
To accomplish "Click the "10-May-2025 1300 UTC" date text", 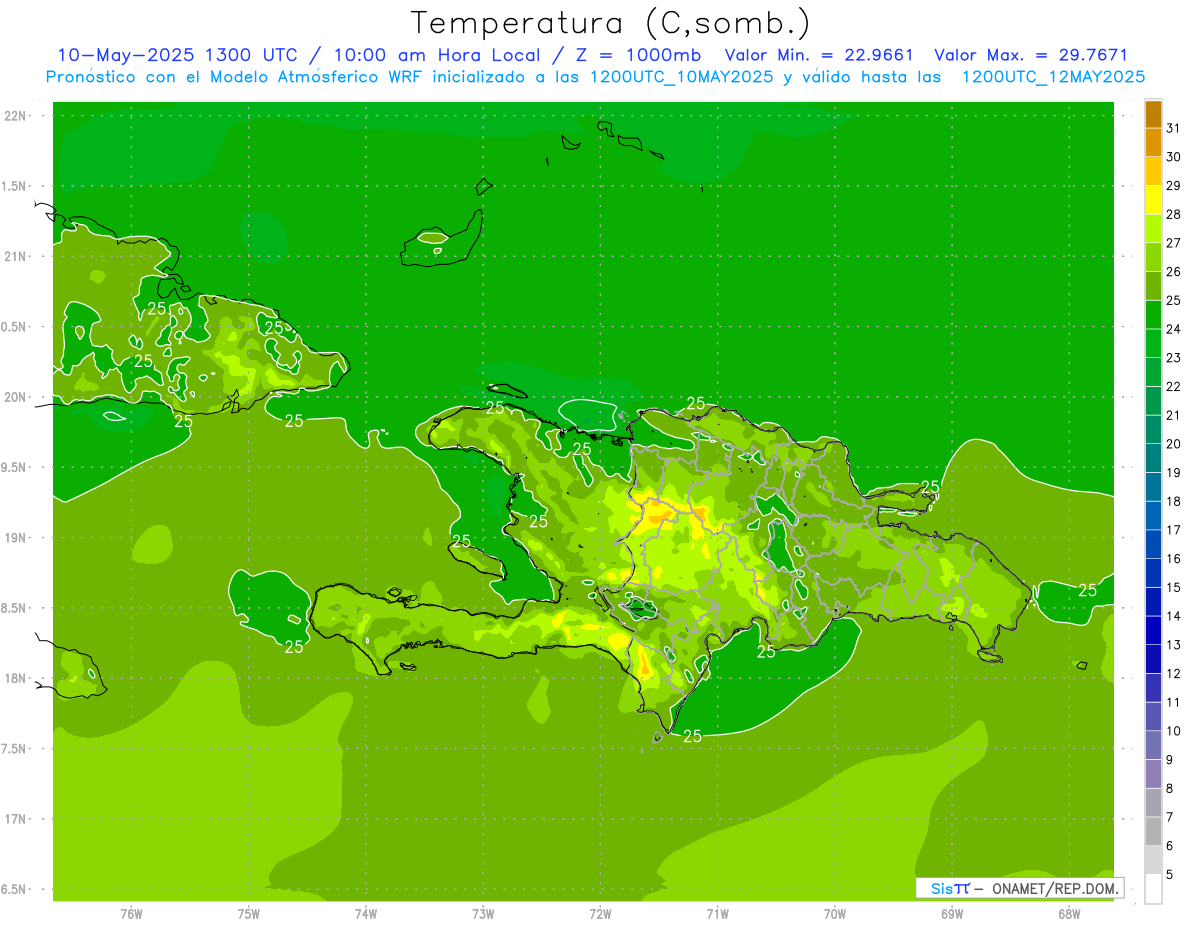I will pos(177,55).
